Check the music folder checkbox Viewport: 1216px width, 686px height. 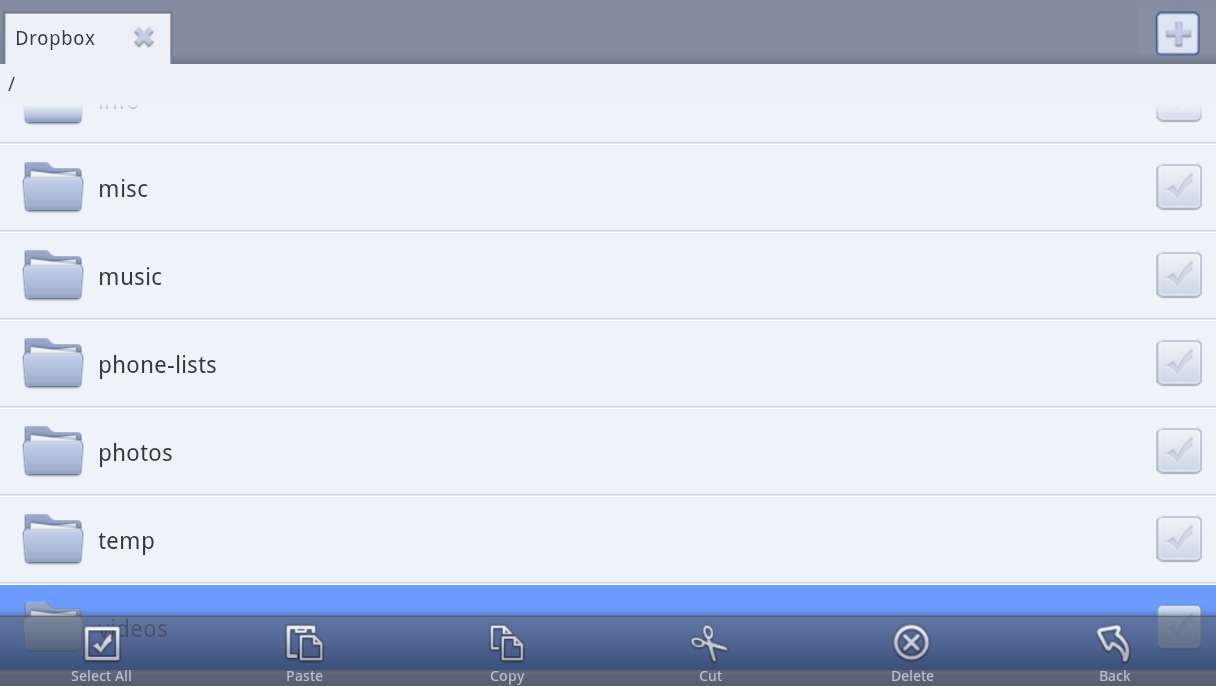point(1179,275)
